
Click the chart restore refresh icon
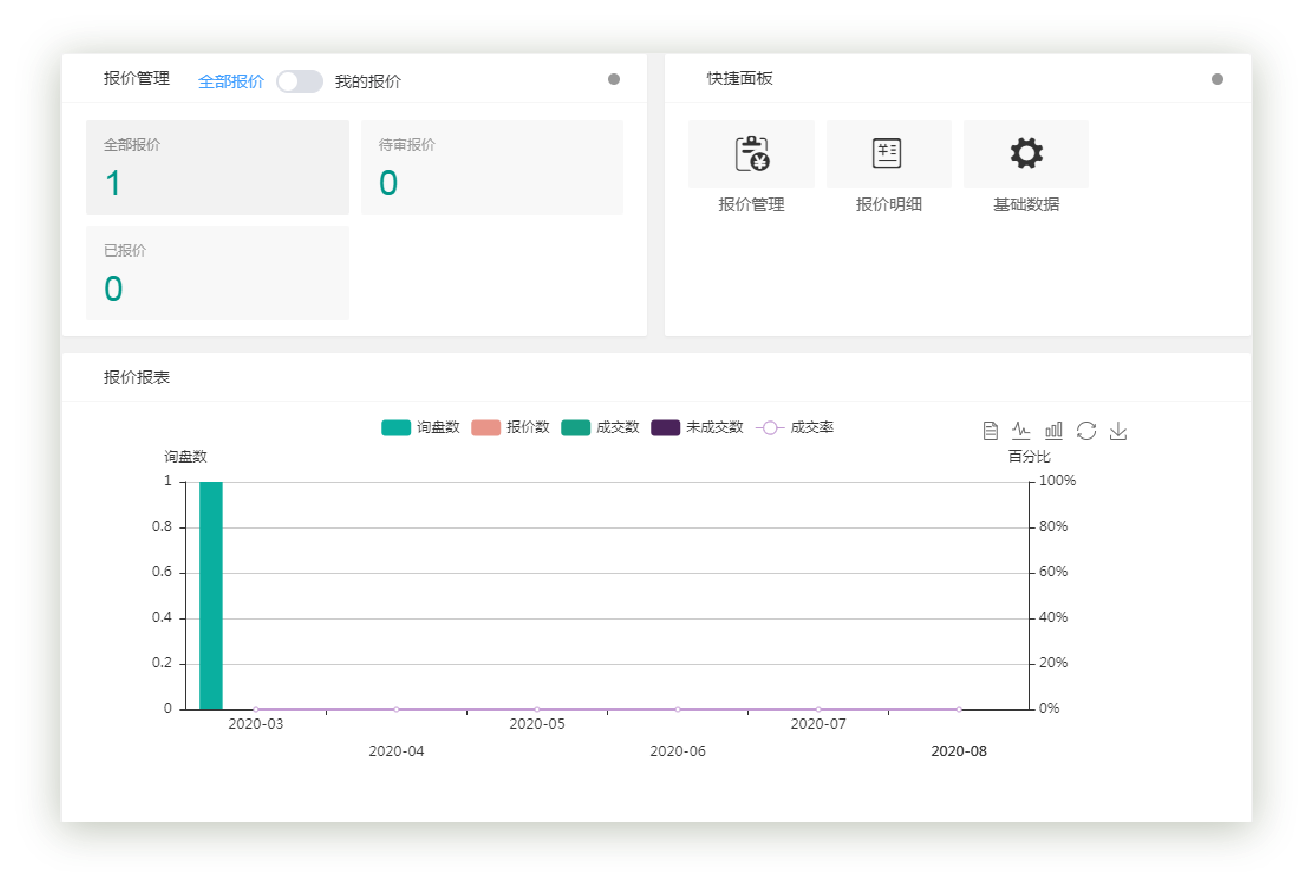tap(1086, 431)
